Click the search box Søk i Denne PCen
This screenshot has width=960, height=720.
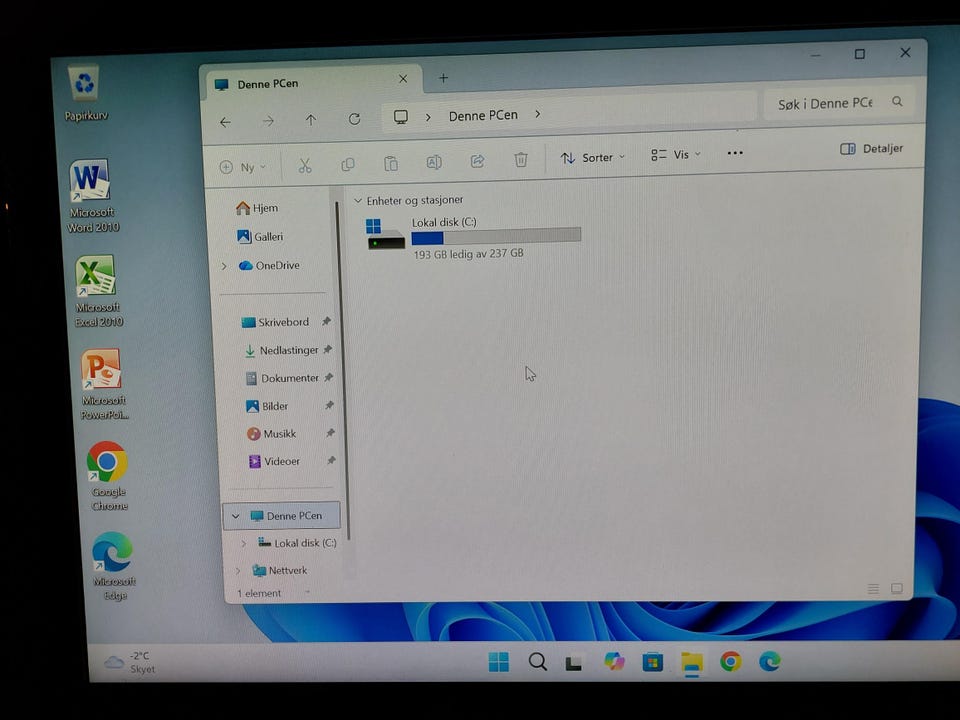pyautogui.click(x=838, y=103)
